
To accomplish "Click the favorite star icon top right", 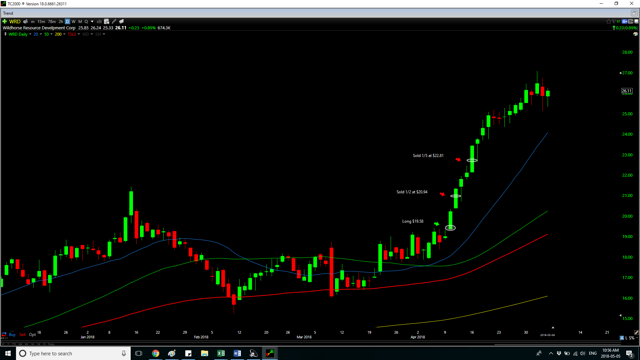I will (x=608, y=21).
